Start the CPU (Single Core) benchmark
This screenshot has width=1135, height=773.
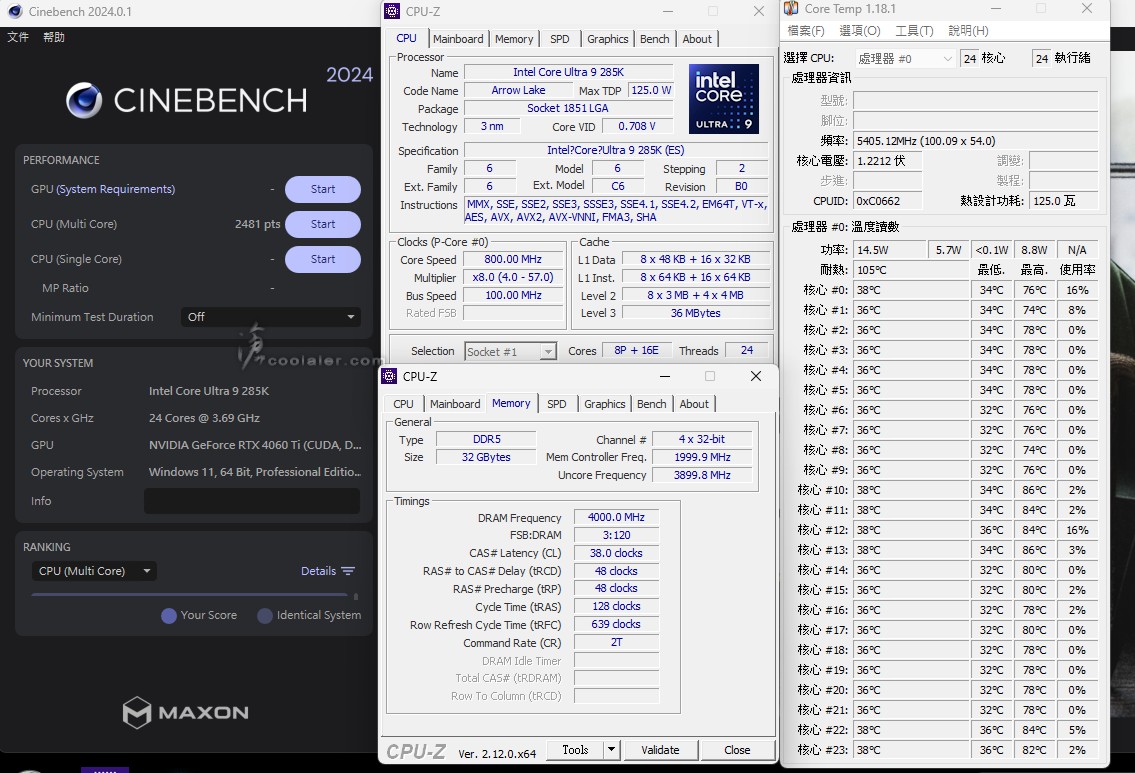pos(323,259)
